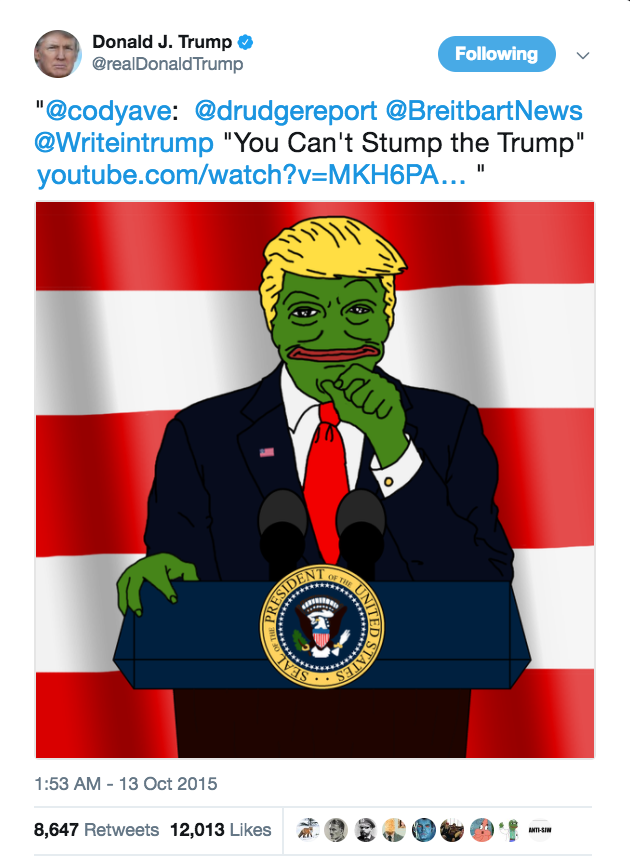Viewport: 630px width, 856px height.
Task: Open the tweet author's profile avatar
Action: point(58,54)
